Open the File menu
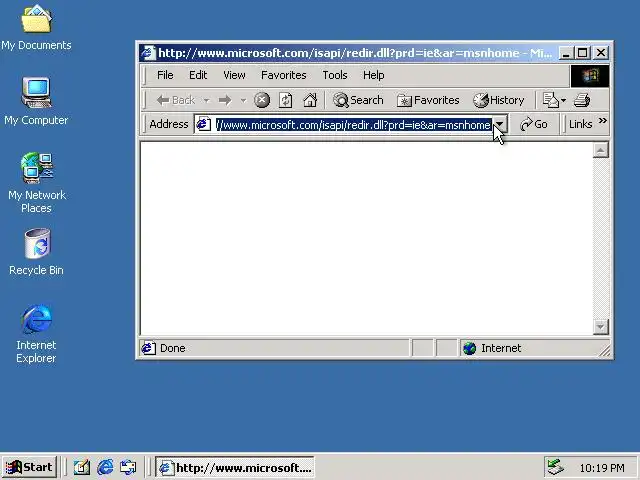Viewport: 640px width, 480px height. [165, 75]
